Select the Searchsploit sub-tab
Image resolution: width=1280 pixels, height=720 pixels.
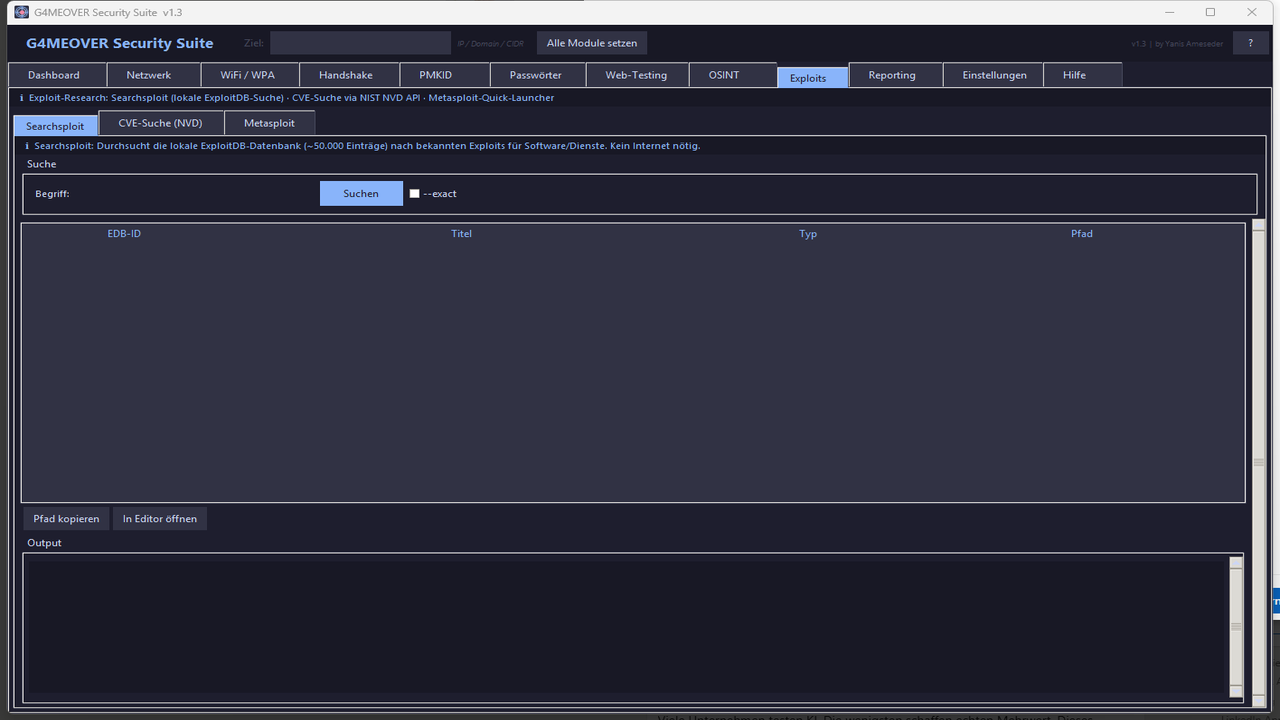click(55, 126)
